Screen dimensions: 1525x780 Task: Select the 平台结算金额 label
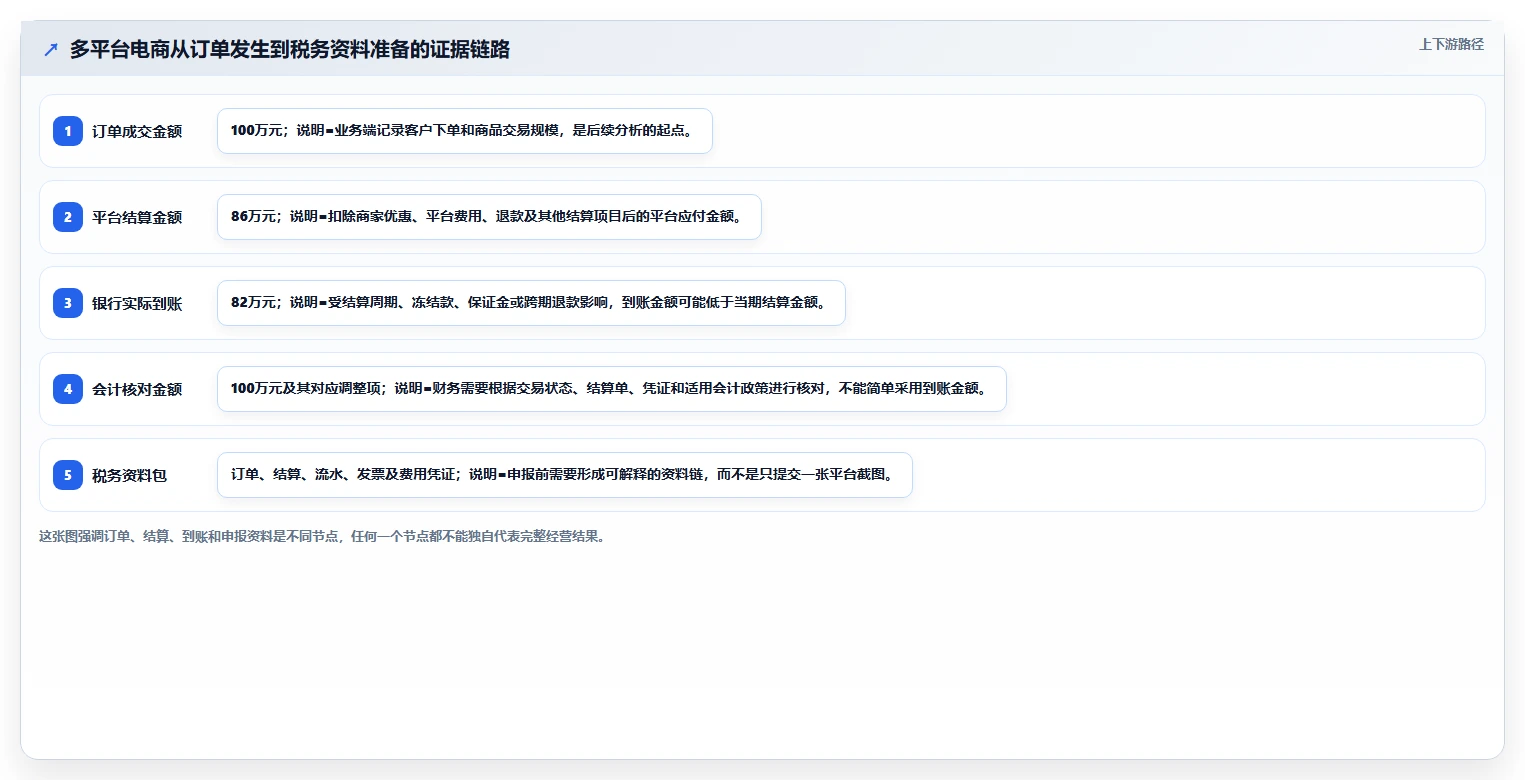coord(137,217)
